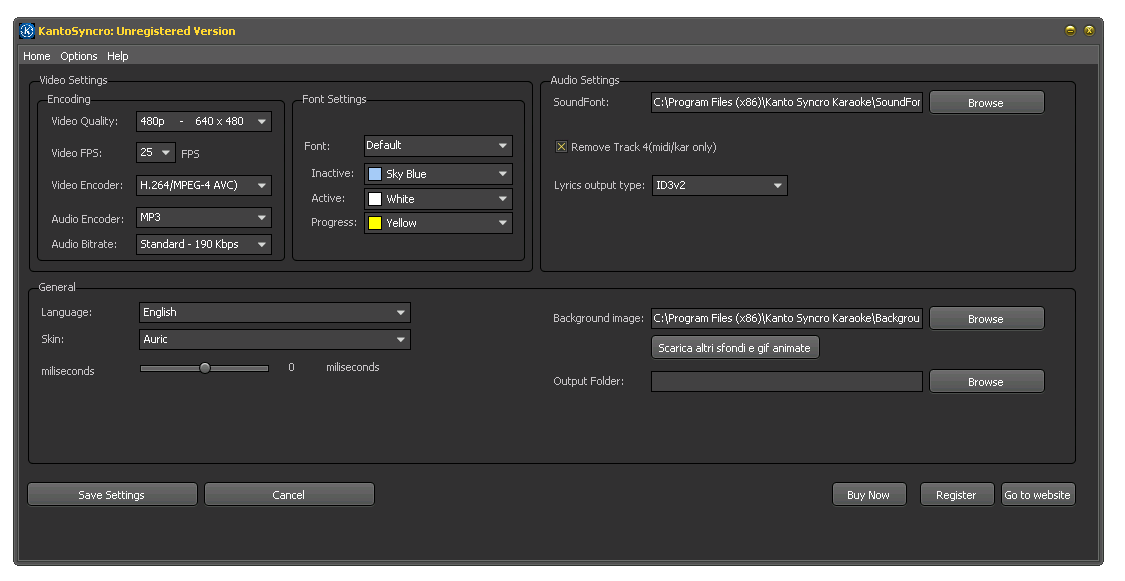
Task: Click the SoundFont path field
Action: [787, 103]
